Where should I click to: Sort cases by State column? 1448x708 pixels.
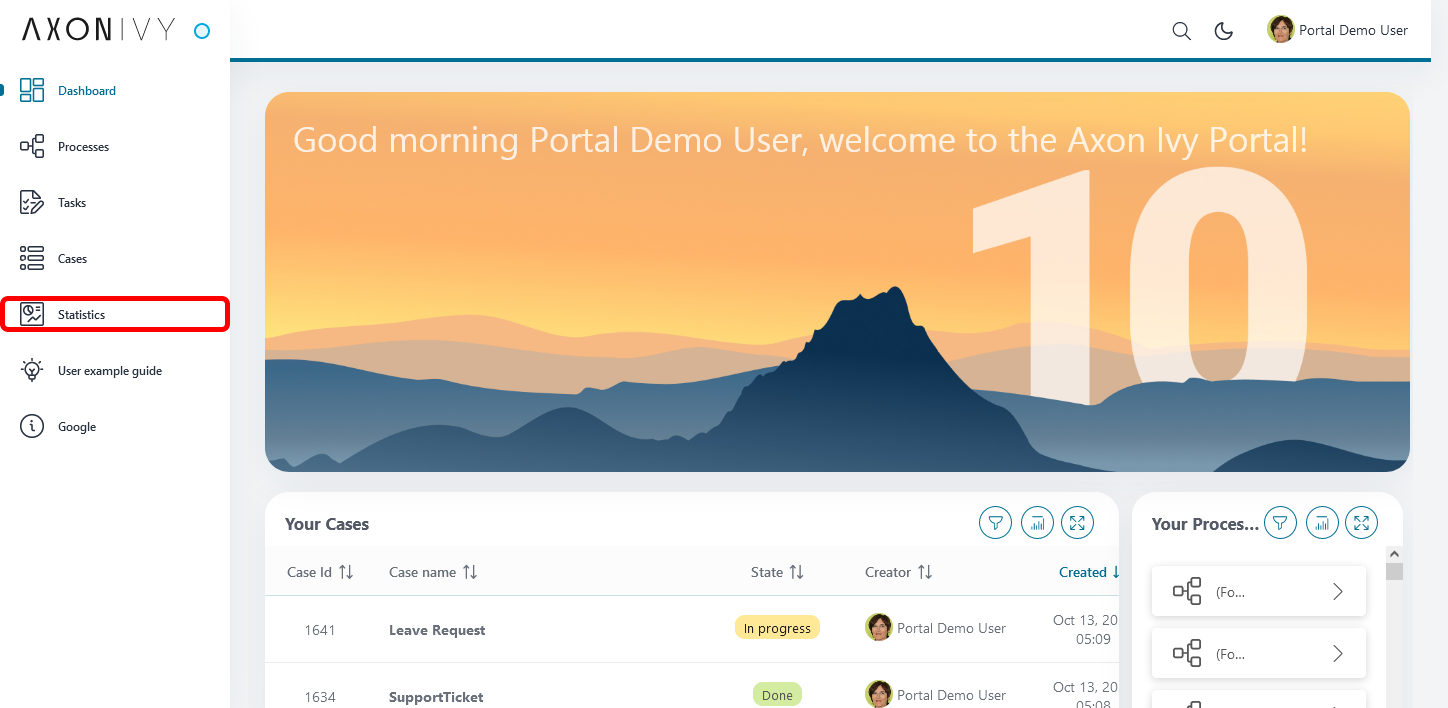tap(777, 572)
